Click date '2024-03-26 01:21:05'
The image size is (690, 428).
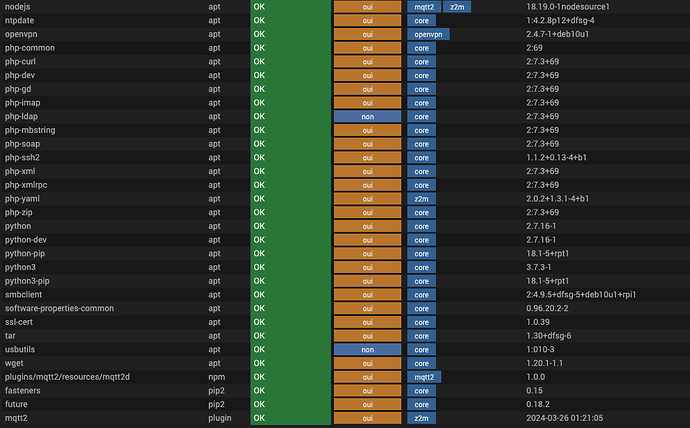(x=565, y=418)
